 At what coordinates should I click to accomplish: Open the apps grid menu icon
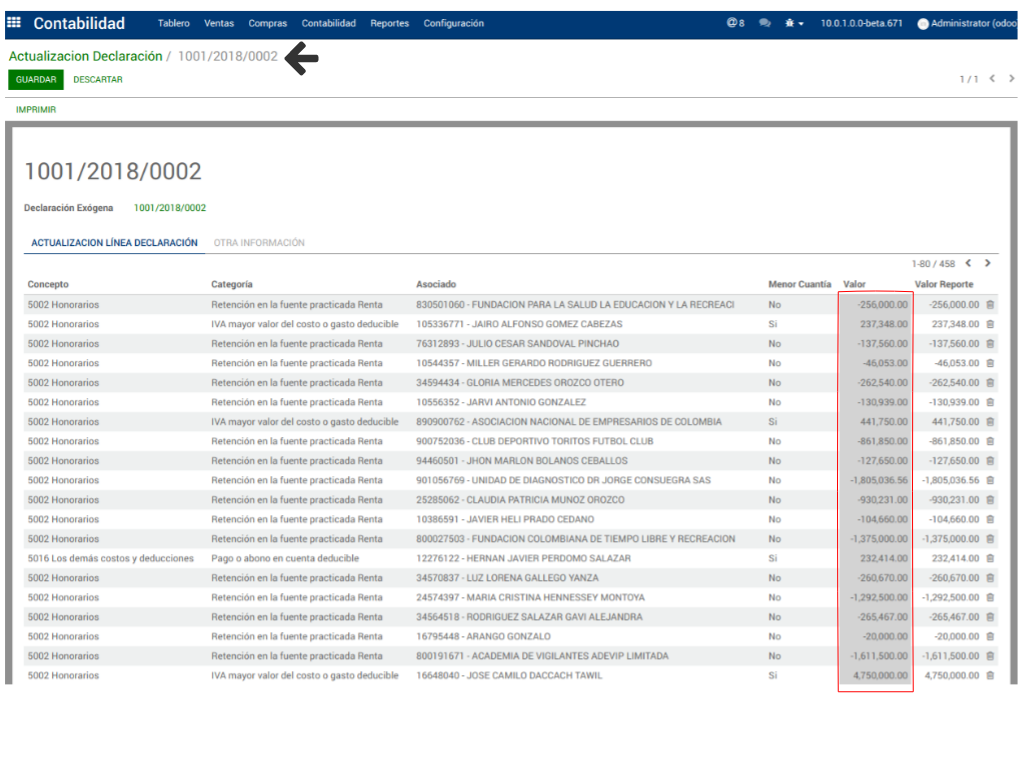(14, 23)
